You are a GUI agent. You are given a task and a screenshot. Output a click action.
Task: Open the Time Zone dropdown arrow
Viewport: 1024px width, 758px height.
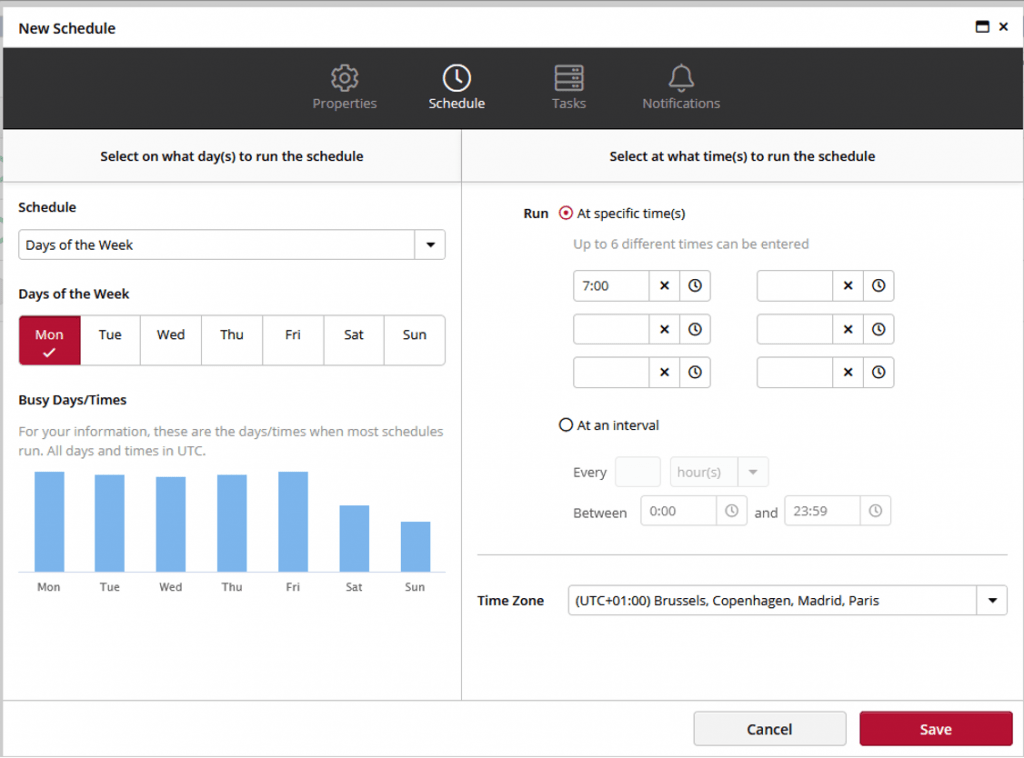tap(993, 601)
